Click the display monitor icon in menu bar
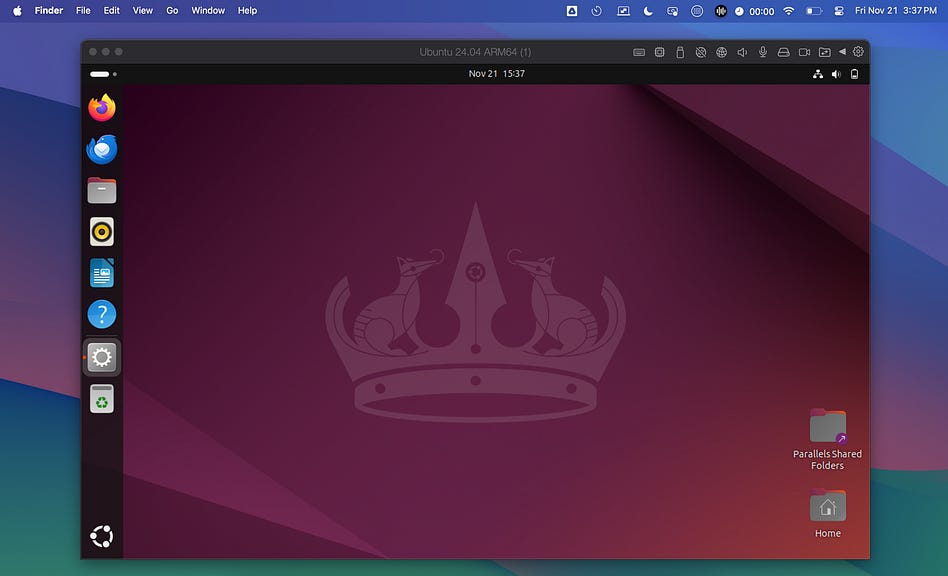 tap(623, 11)
